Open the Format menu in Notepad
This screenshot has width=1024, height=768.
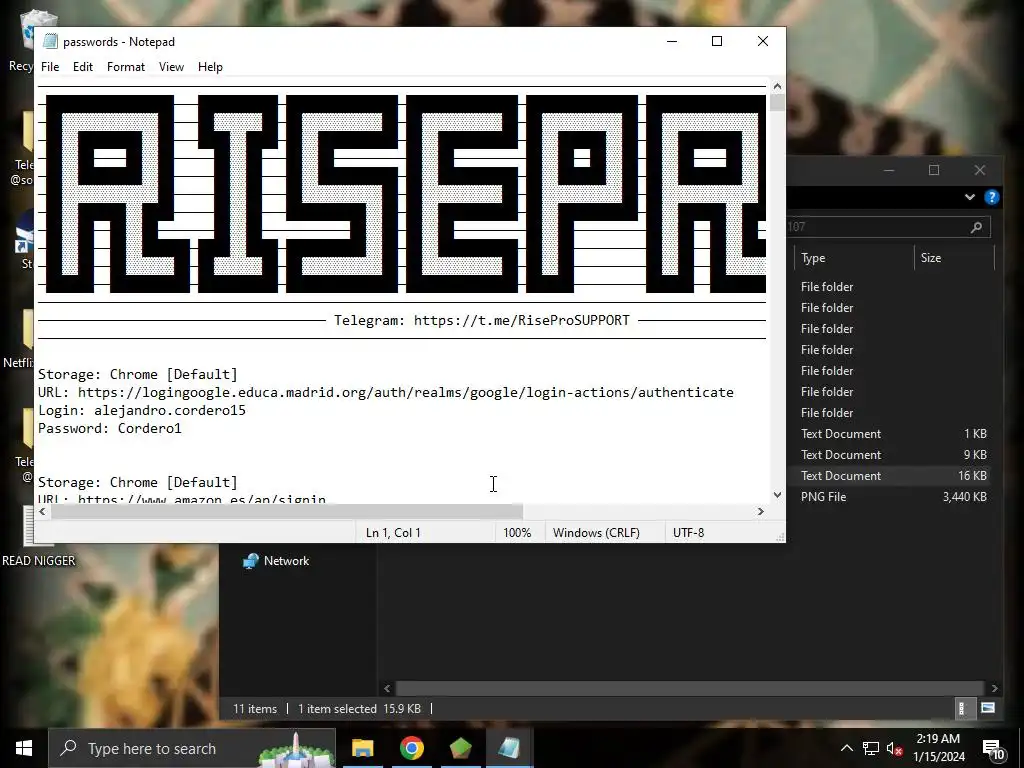point(125,67)
